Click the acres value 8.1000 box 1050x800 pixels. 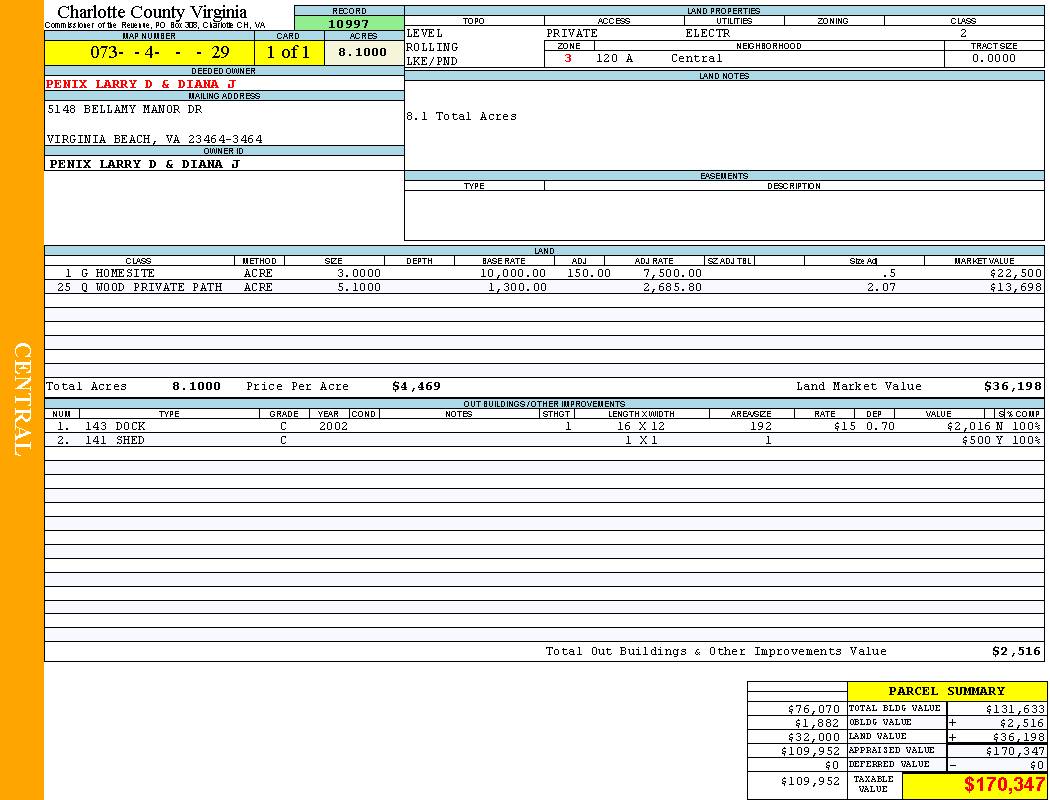(363, 53)
